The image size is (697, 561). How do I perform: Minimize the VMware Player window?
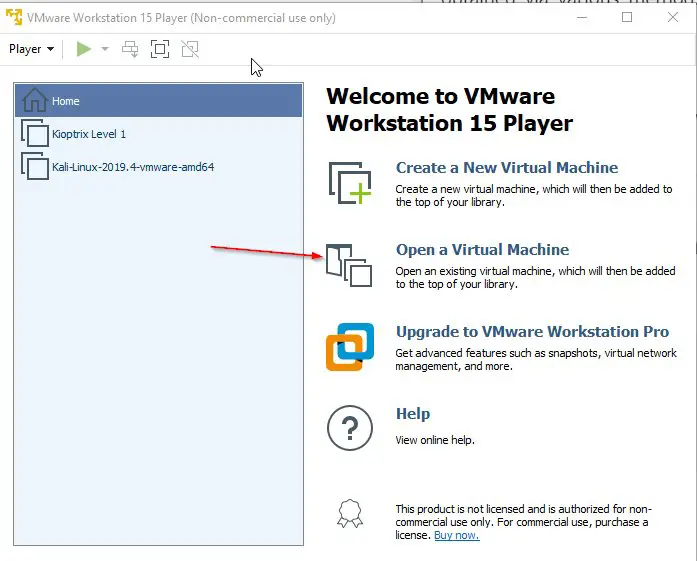tap(582, 17)
